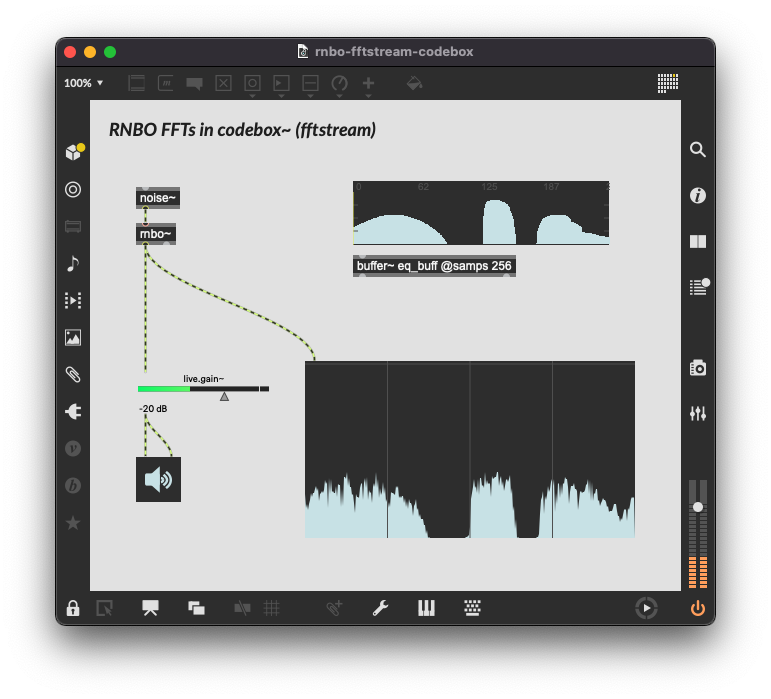Open the Audio notes browser in sidebar
Image resolution: width=771 pixels, height=699 pixels.
point(73,263)
